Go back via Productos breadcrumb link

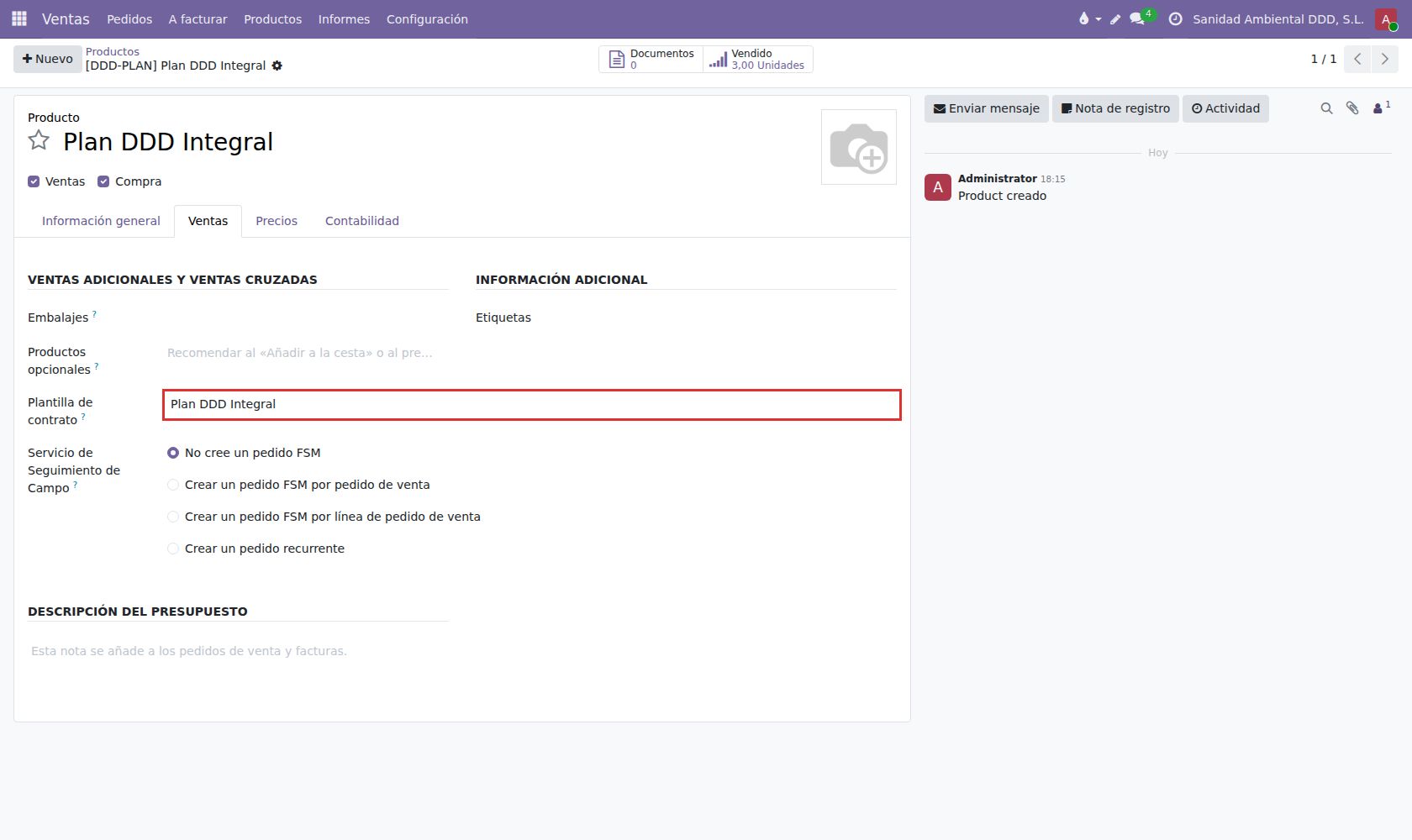tap(113, 51)
